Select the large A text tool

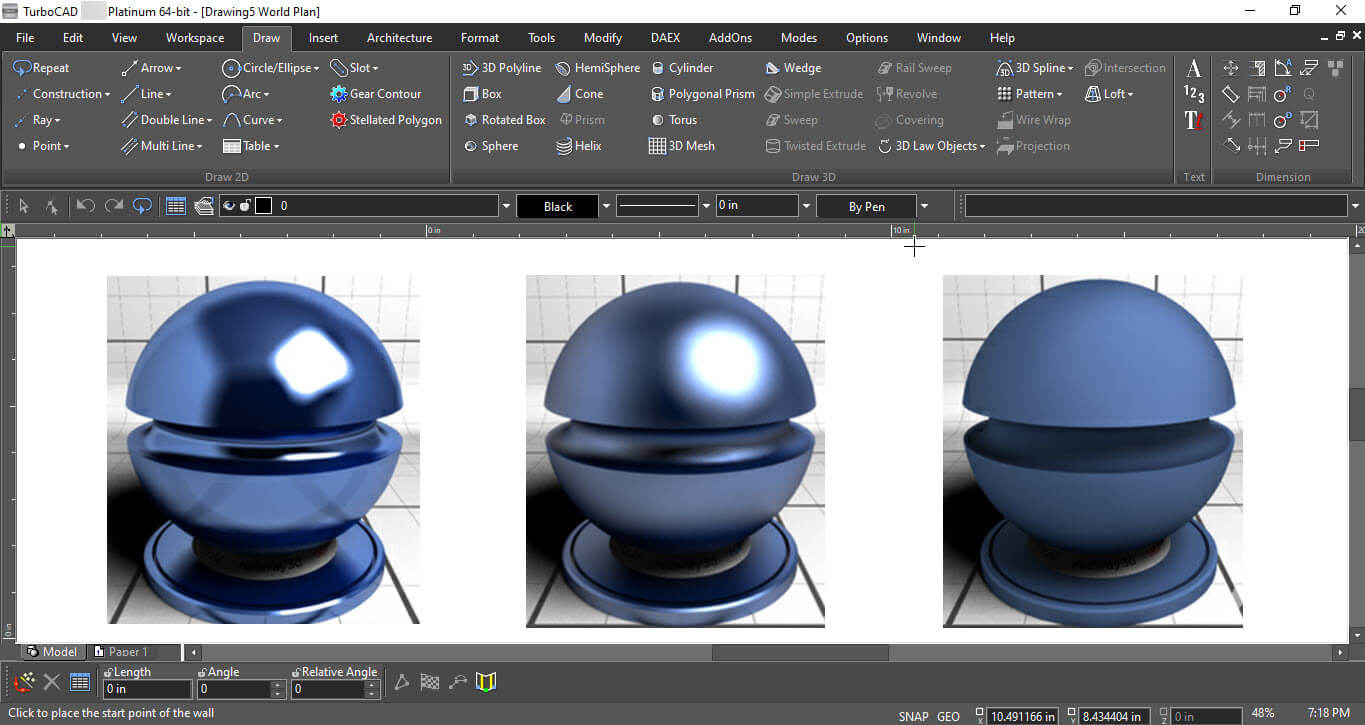(1194, 69)
